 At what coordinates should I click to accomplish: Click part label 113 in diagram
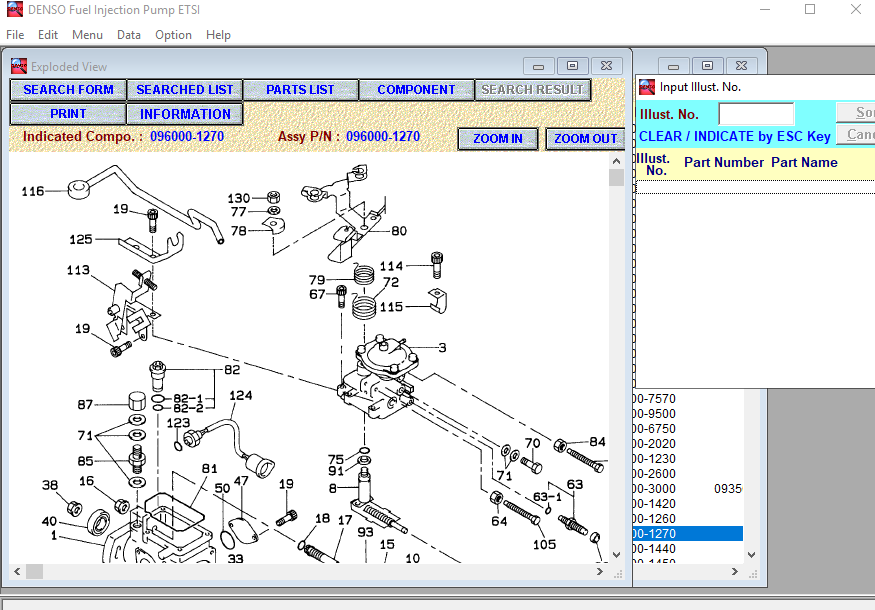pyautogui.click(x=78, y=270)
